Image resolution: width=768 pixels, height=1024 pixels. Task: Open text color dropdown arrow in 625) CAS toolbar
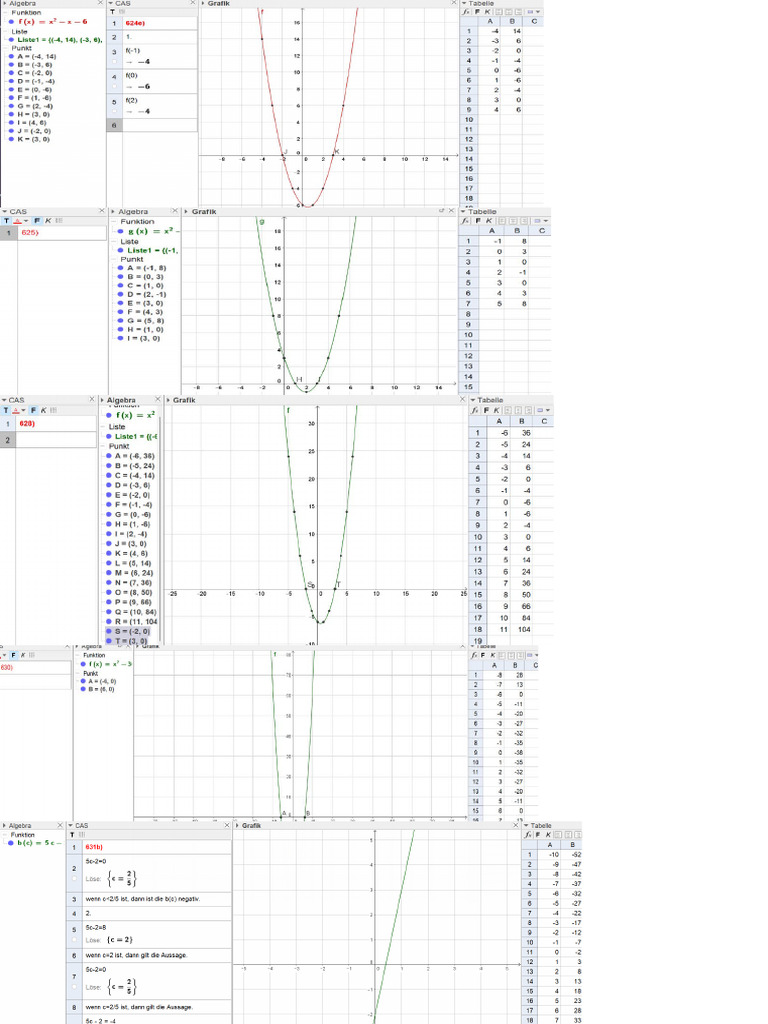[x=26, y=221]
